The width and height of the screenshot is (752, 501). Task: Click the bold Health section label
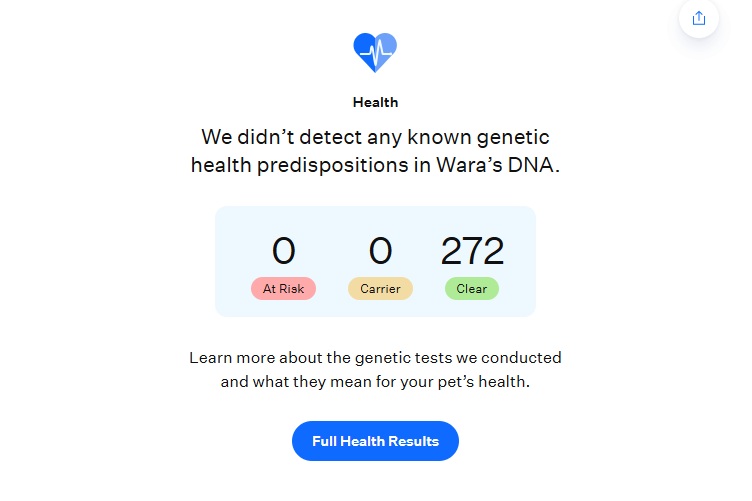point(375,102)
